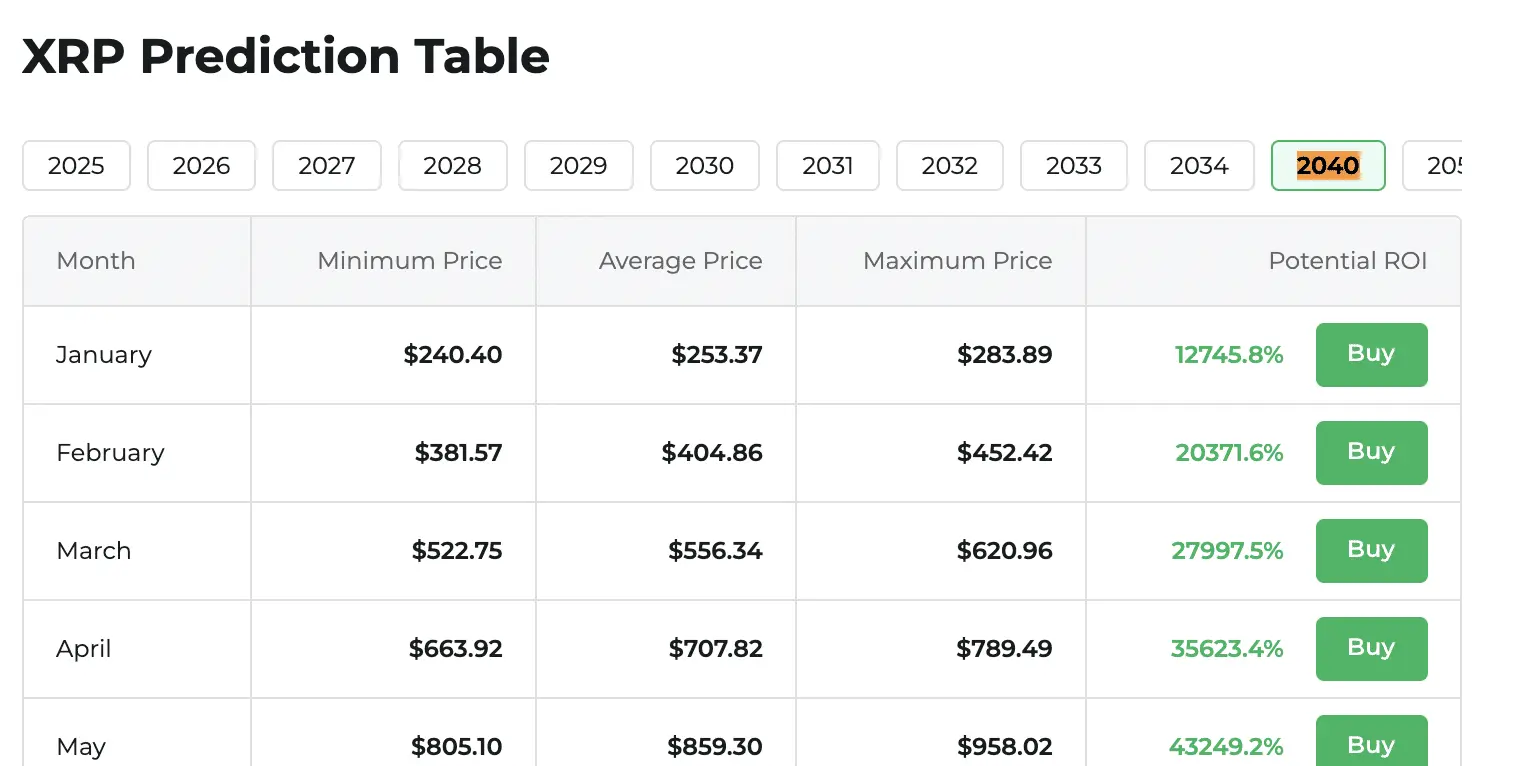The height and width of the screenshot is (766, 1514).
Task: Click the highlighted 2040 year tab
Action: pyautogui.click(x=1328, y=166)
